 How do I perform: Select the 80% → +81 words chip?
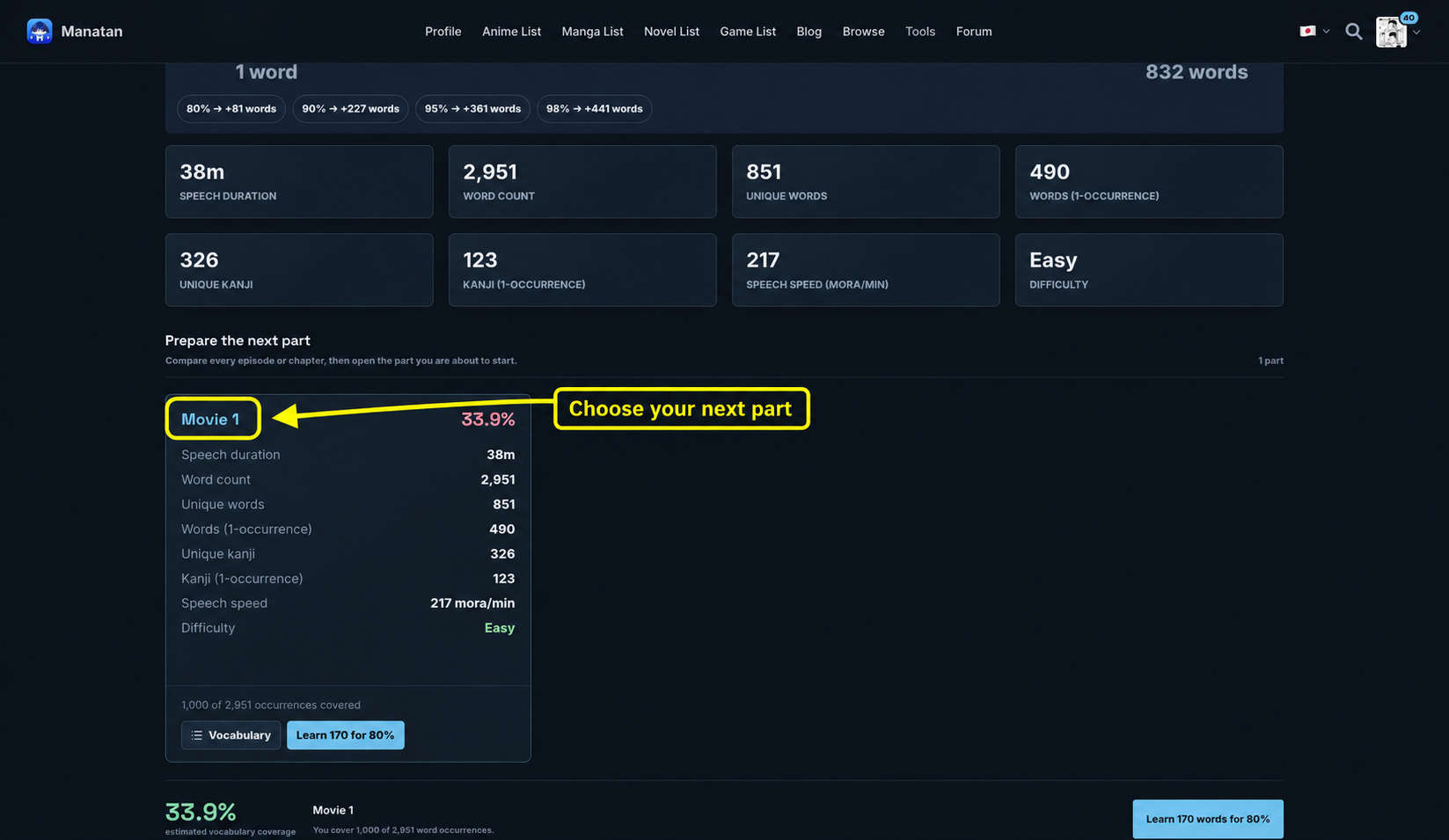pos(231,109)
